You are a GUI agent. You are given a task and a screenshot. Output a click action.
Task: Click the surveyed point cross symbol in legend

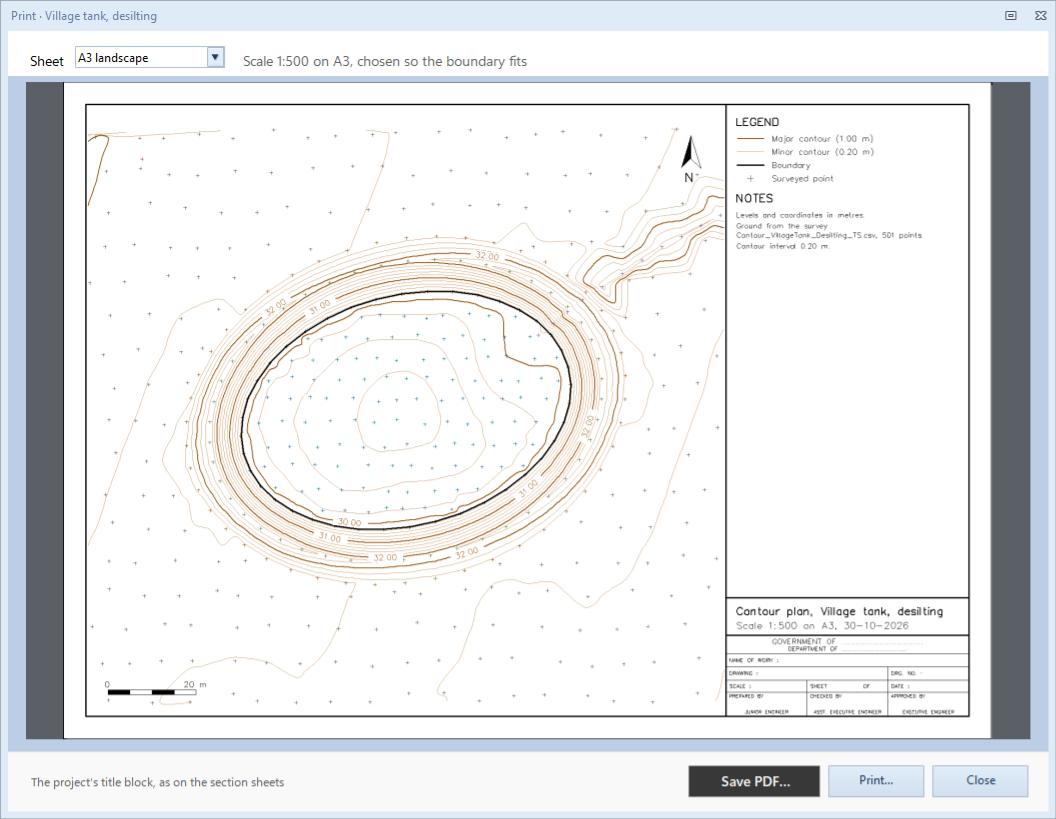click(x=750, y=178)
